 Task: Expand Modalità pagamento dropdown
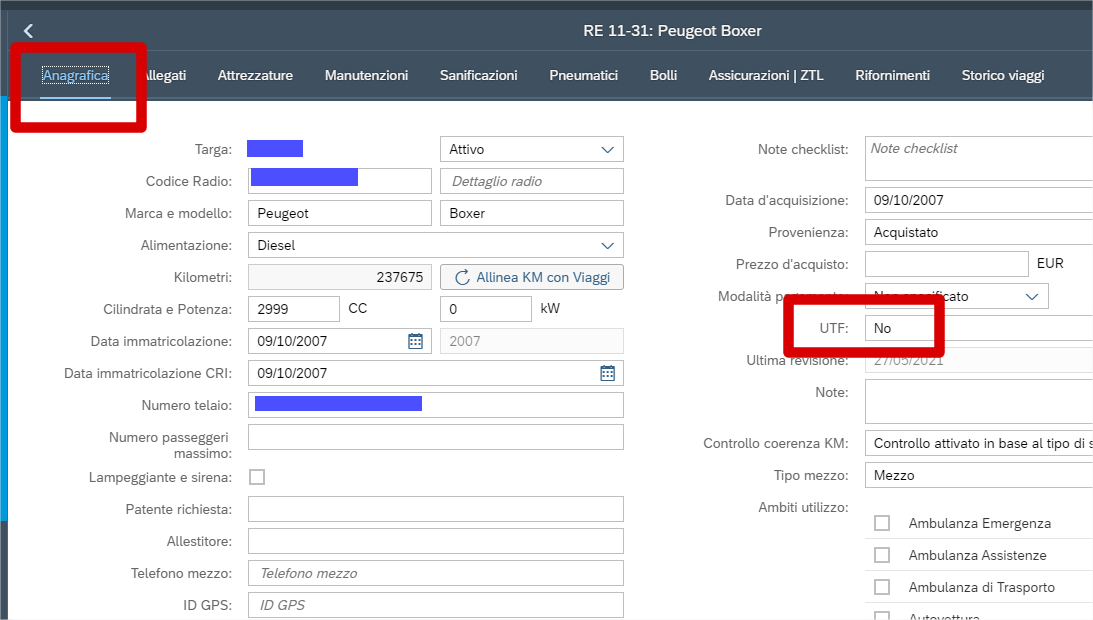tap(1032, 296)
